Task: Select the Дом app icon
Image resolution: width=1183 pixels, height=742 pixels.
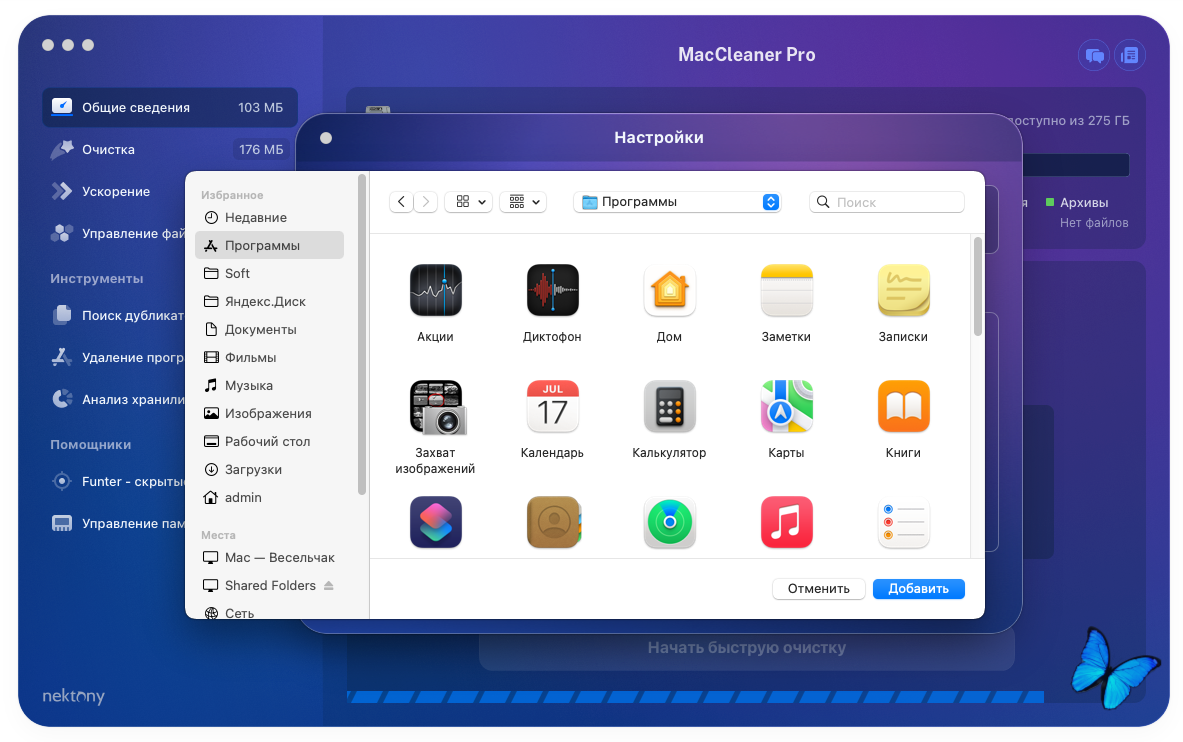Action: (x=669, y=290)
